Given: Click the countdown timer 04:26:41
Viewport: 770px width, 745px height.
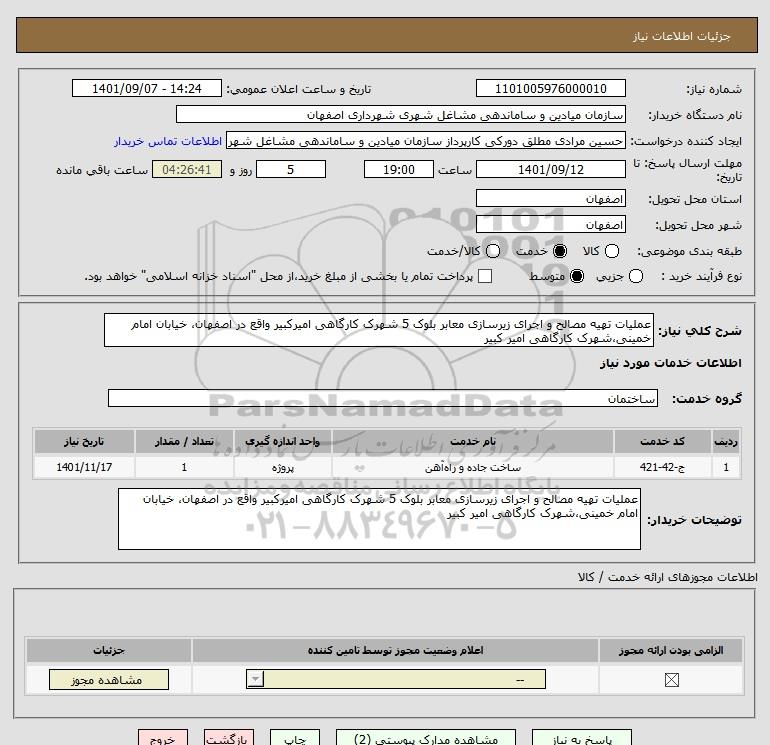Looking at the screenshot, I should point(187,169).
